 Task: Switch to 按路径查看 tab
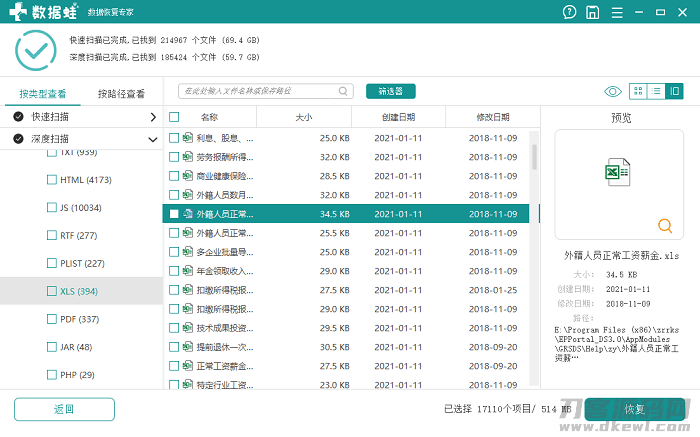pyautogui.click(x=121, y=94)
